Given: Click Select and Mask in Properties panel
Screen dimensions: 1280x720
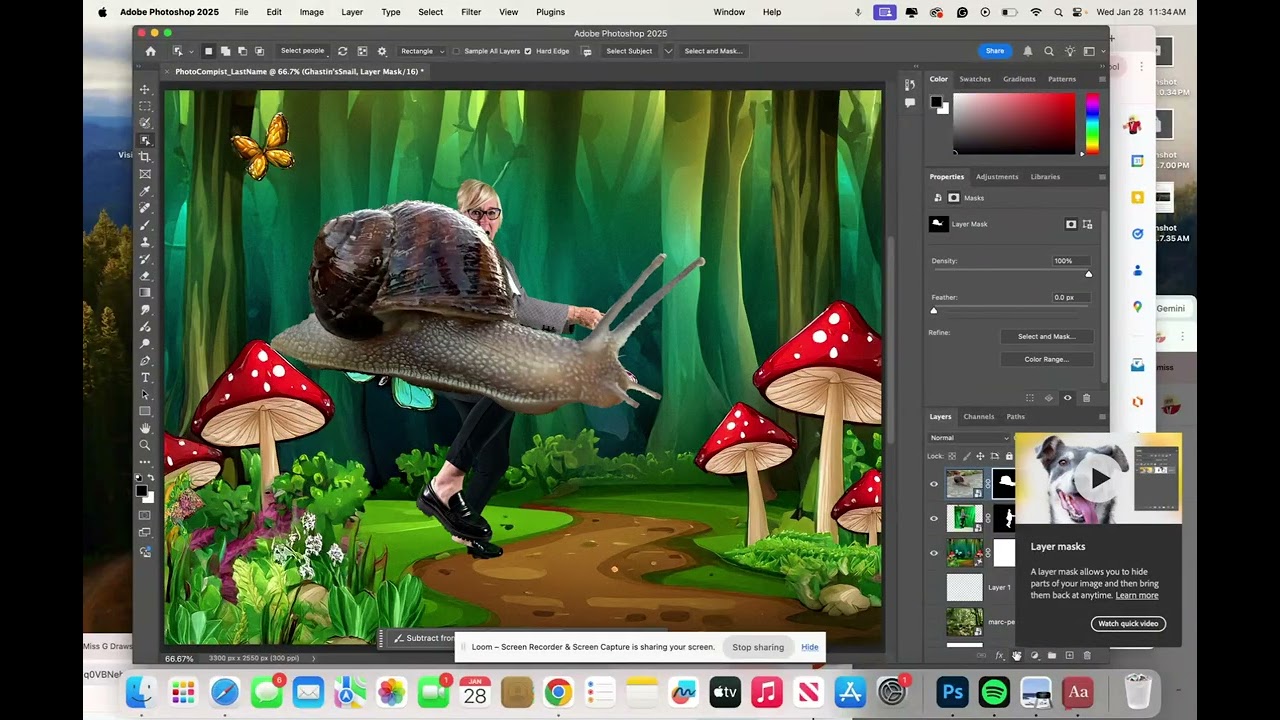Looking at the screenshot, I should pos(1047,337).
